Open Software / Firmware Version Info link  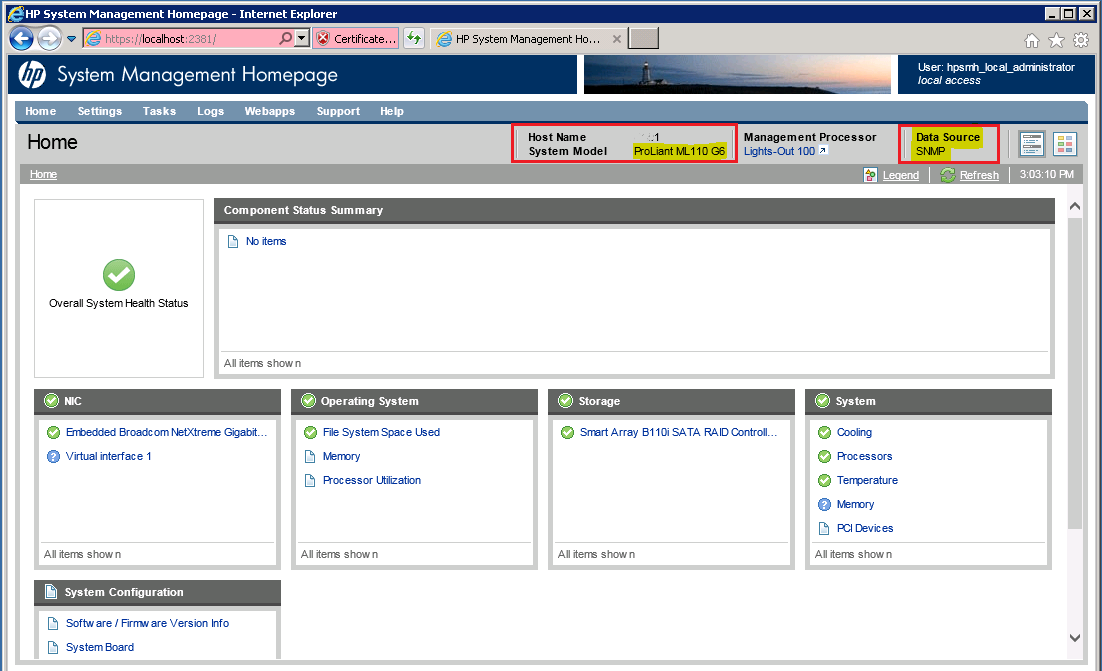coord(148,623)
